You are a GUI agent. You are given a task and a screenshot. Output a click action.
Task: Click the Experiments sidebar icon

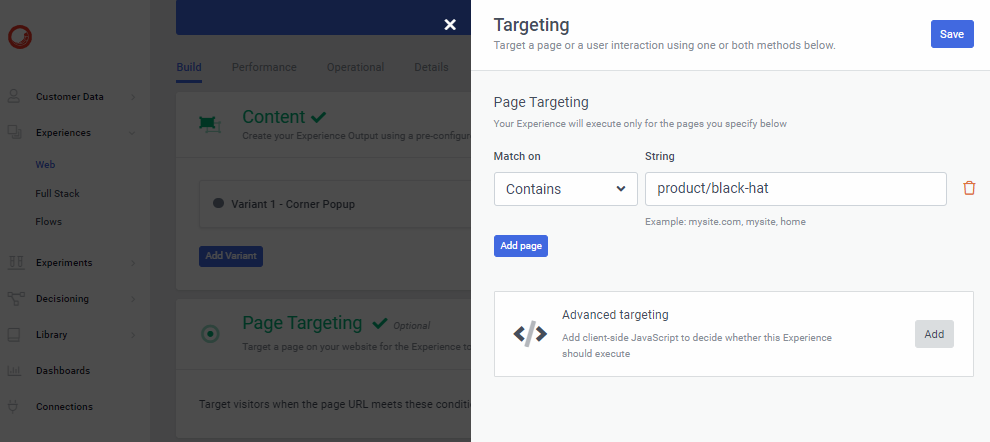point(15,262)
